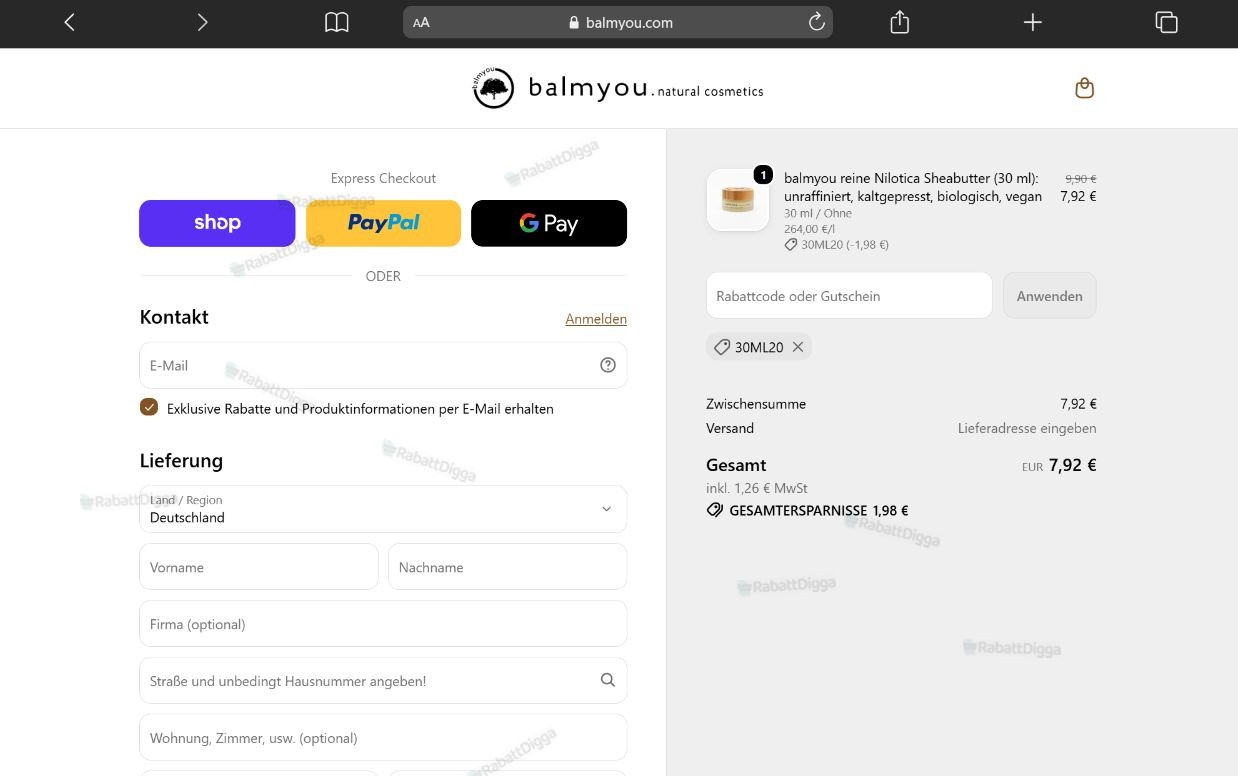Remove the 30ML20 discount code tag

pyautogui.click(x=798, y=347)
